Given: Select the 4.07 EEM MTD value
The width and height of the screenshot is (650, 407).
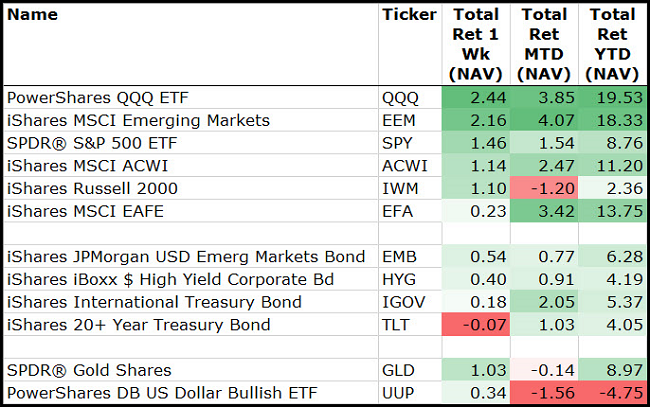Looking at the screenshot, I should point(544,120).
